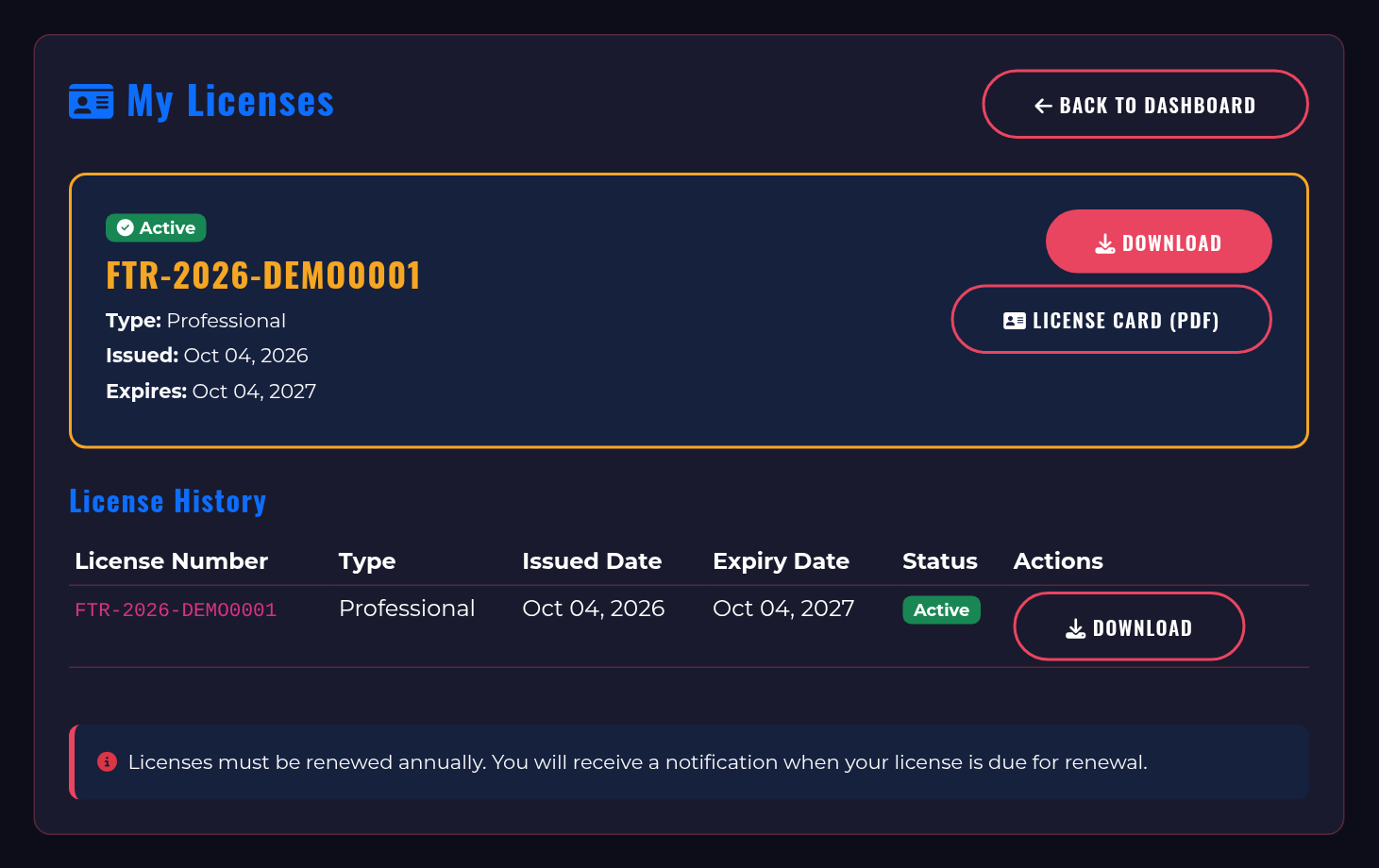Click FTR-2026-DEMO00001 in the history table
Viewport: 1379px width, 868px height.
(x=176, y=610)
